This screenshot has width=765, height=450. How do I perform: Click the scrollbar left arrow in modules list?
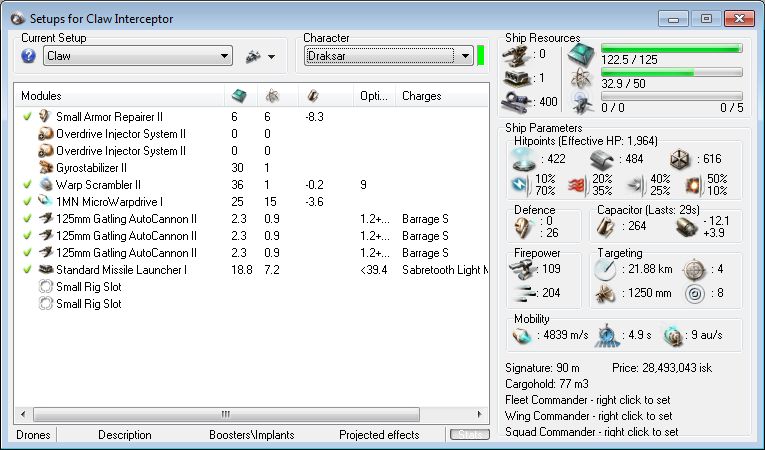23,414
